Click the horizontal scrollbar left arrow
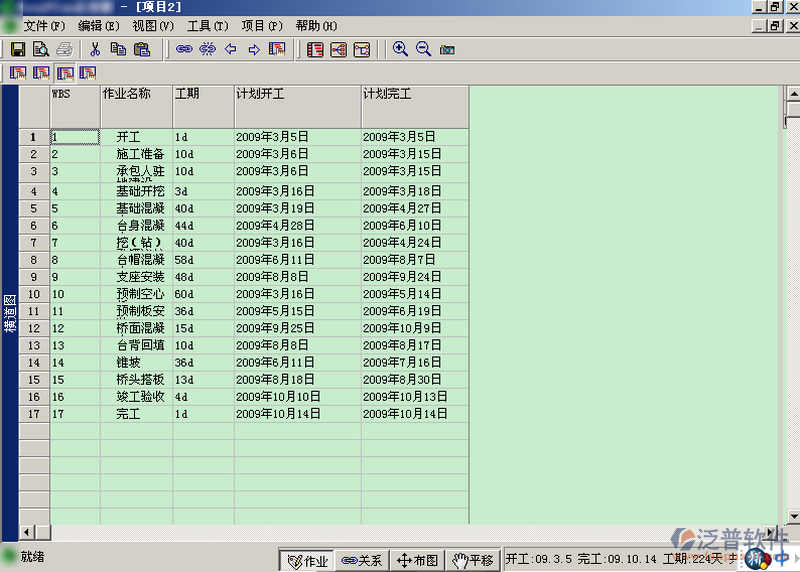The height and width of the screenshot is (572, 800). 27,532
